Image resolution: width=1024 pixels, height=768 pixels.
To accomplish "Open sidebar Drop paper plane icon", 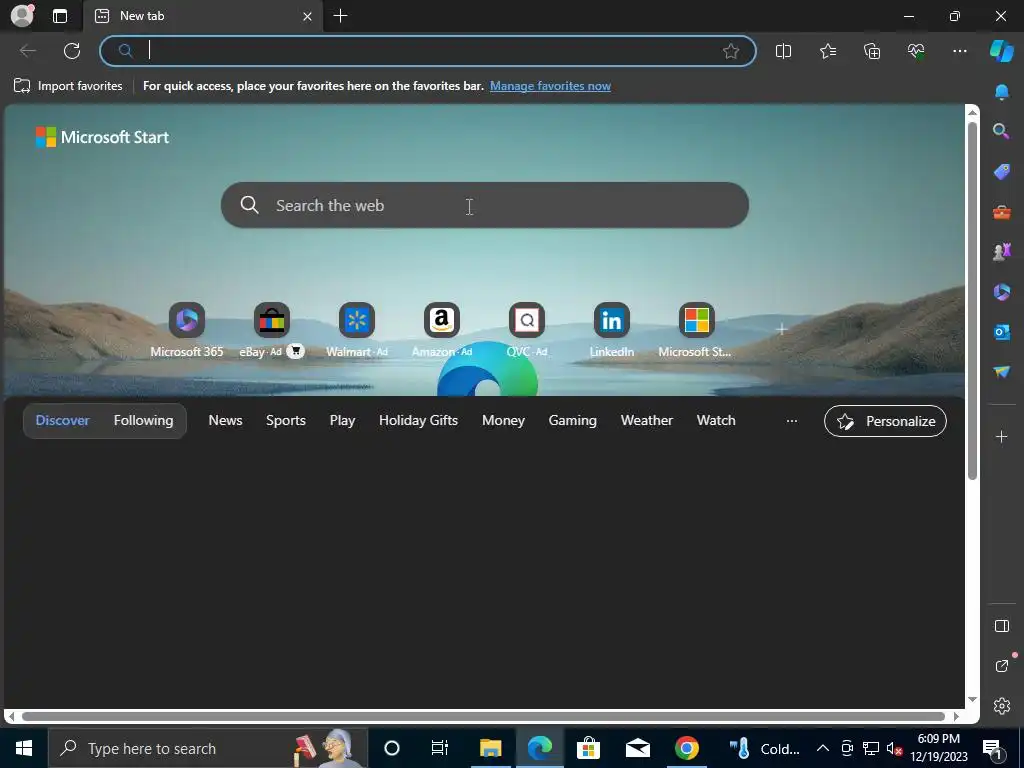I will pyautogui.click(x=1001, y=372).
